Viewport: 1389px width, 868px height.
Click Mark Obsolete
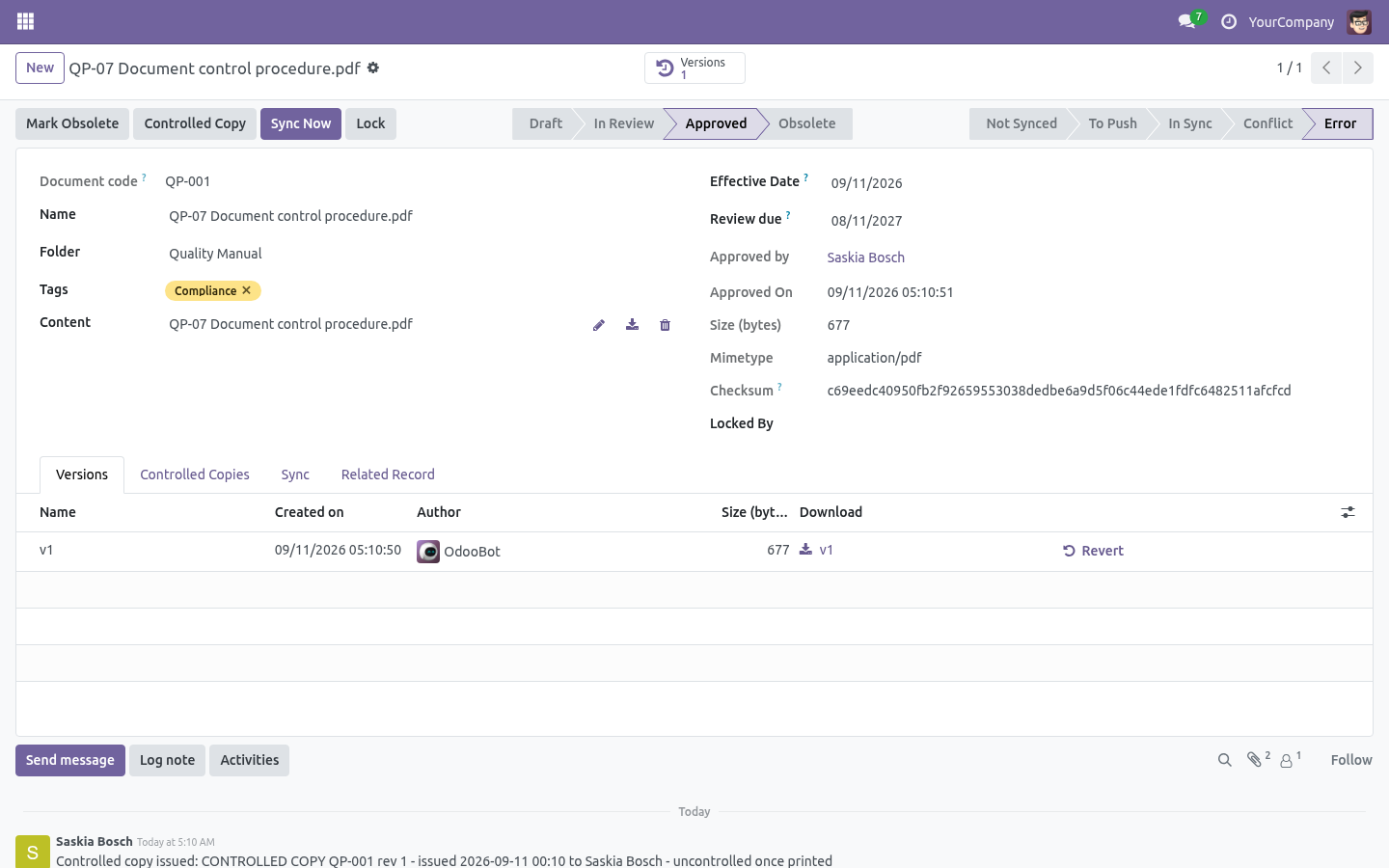pyautogui.click(x=72, y=123)
